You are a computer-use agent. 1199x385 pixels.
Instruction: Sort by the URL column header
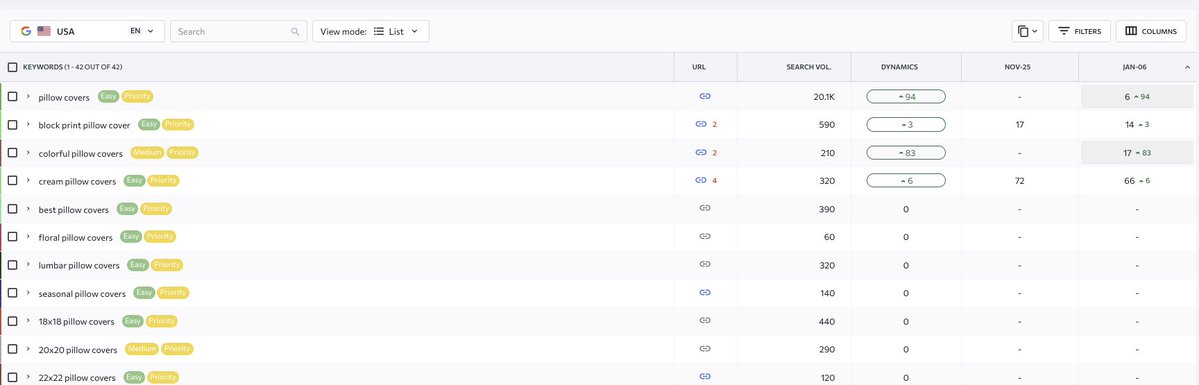coord(699,67)
